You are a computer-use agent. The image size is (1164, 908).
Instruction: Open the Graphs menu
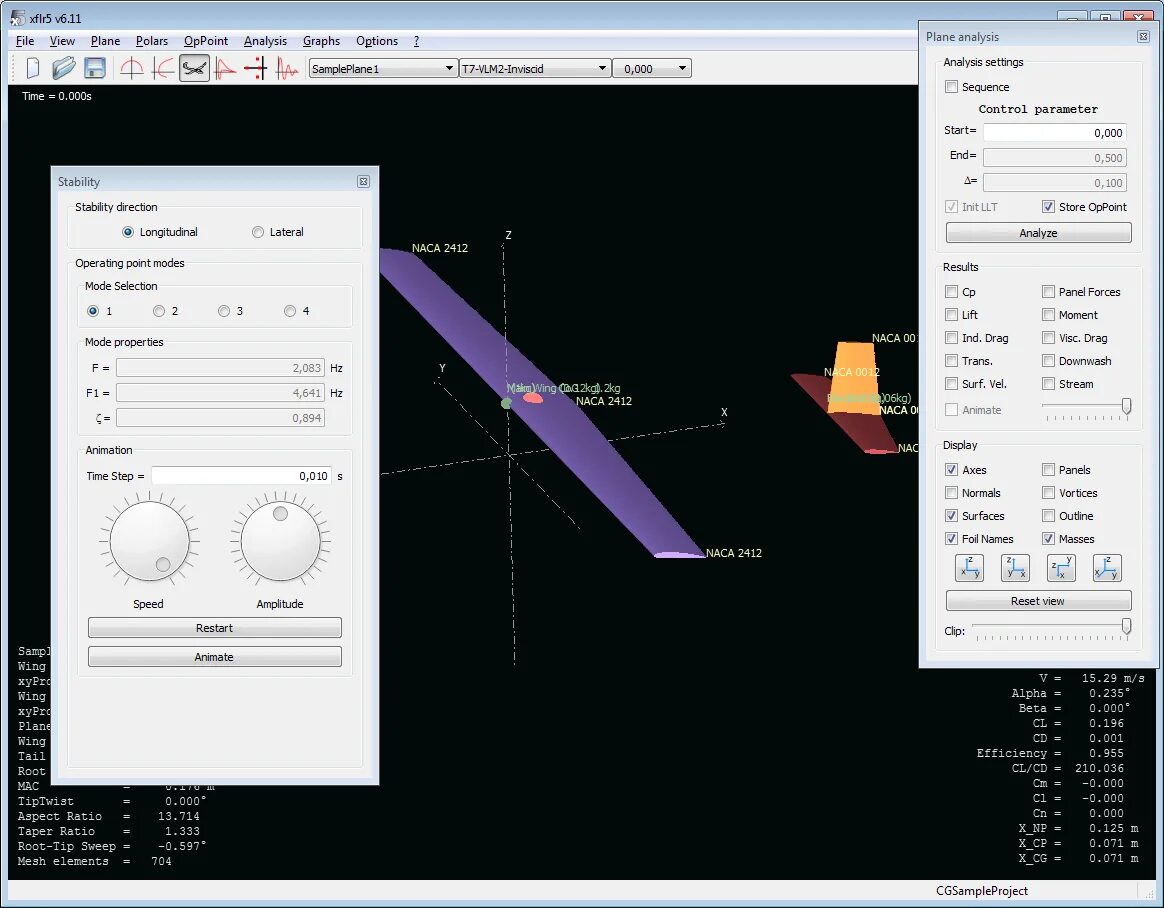321,41
